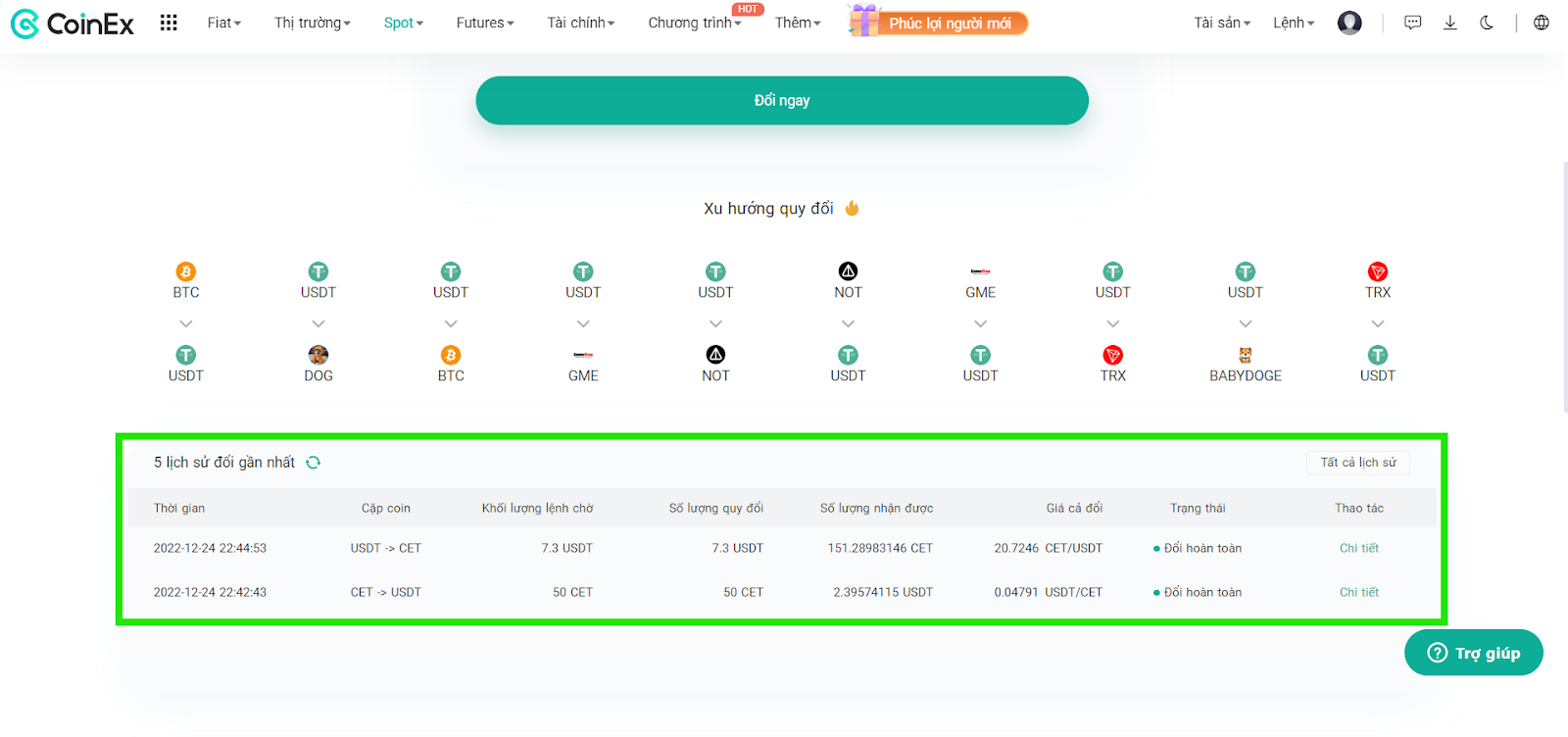Expand the Tài sản dropdown
Screen dimensions: 1568x737
[1222, 23]
